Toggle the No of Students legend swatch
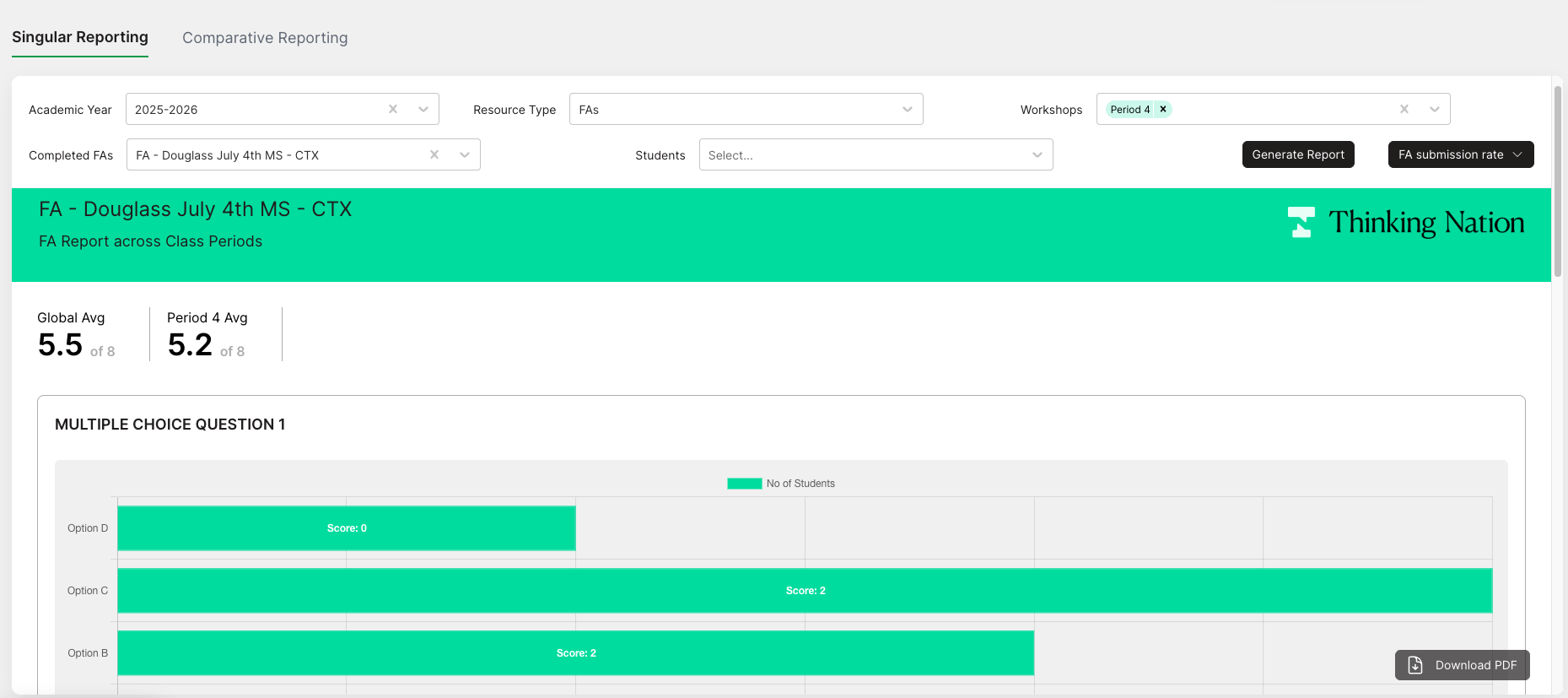The height and width of the screenshot is (698, 1568). (x=745, y=484)
